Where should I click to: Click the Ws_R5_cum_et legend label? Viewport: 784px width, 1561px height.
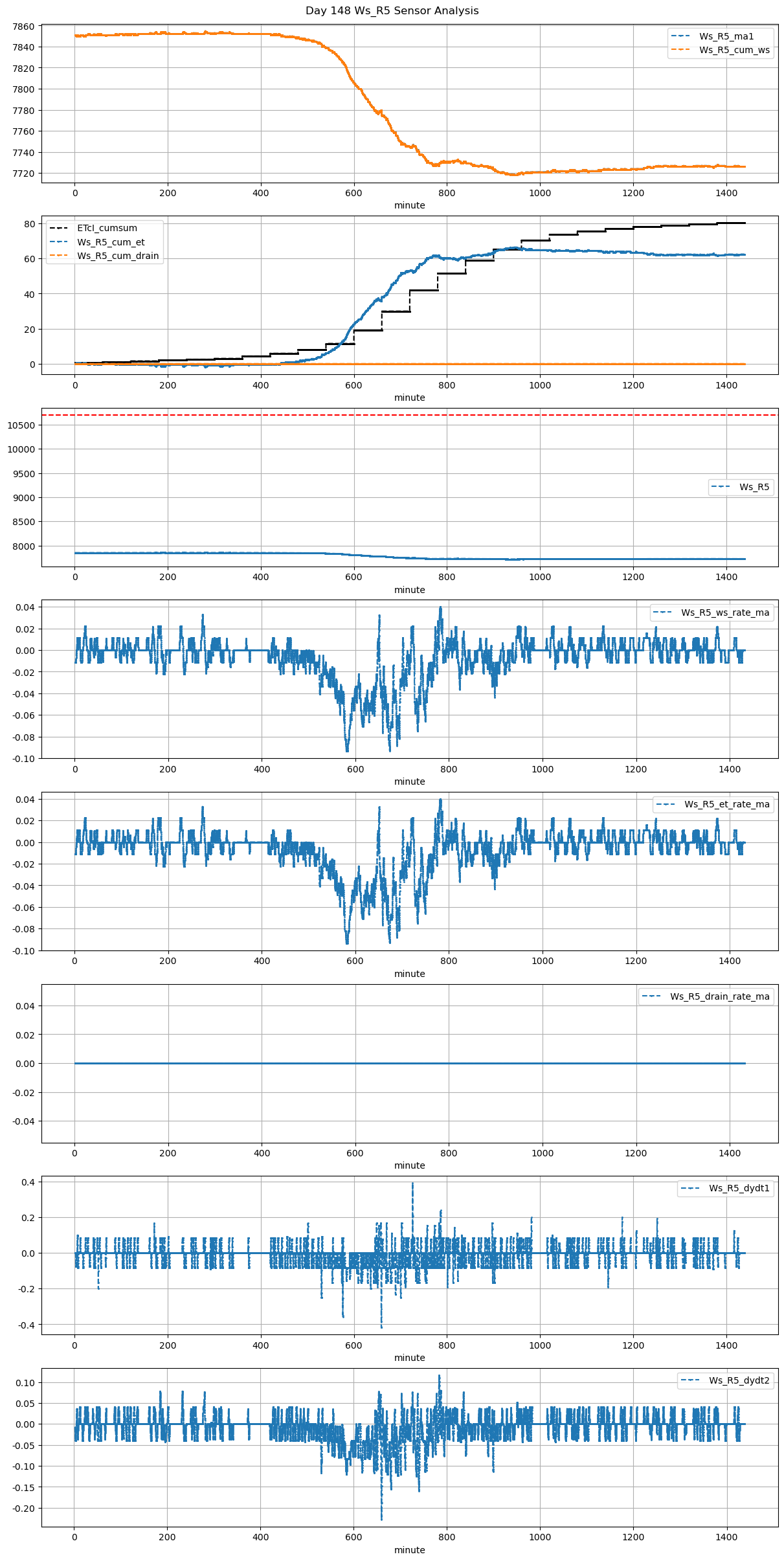[111, 242]
